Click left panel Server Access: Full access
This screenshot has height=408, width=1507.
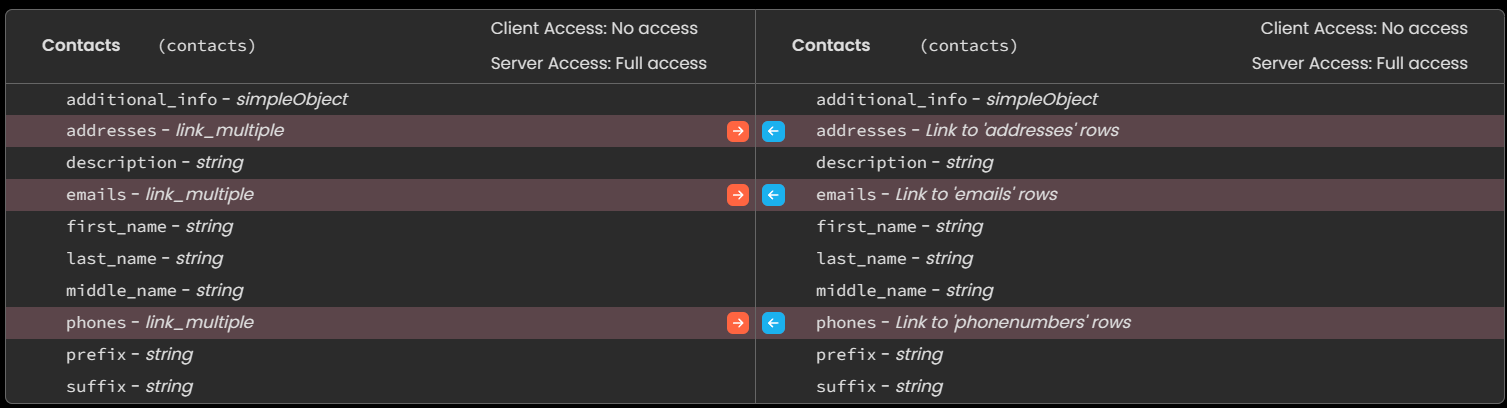pos(599,63)
